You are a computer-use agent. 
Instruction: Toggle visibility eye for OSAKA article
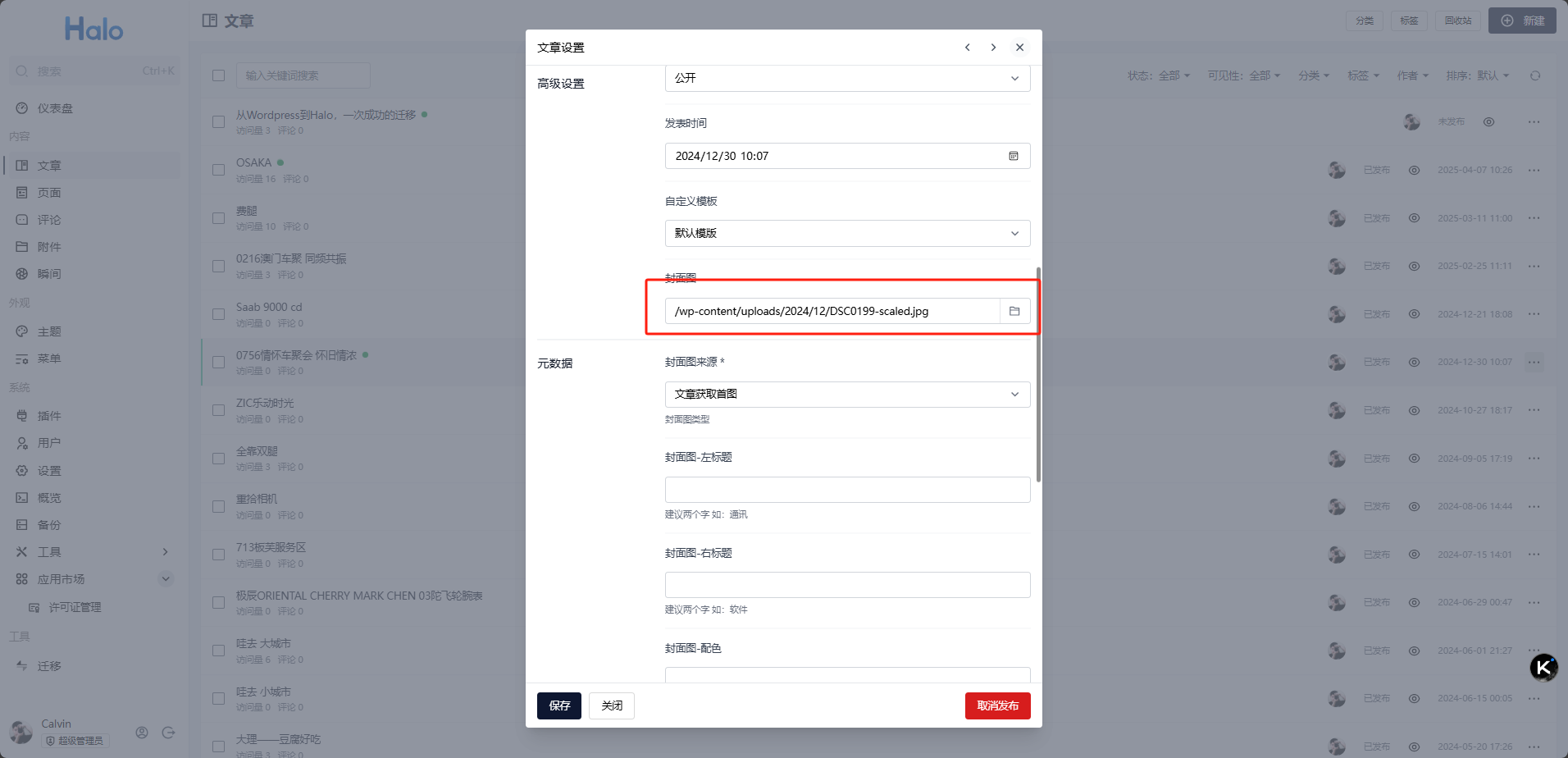1414,170
